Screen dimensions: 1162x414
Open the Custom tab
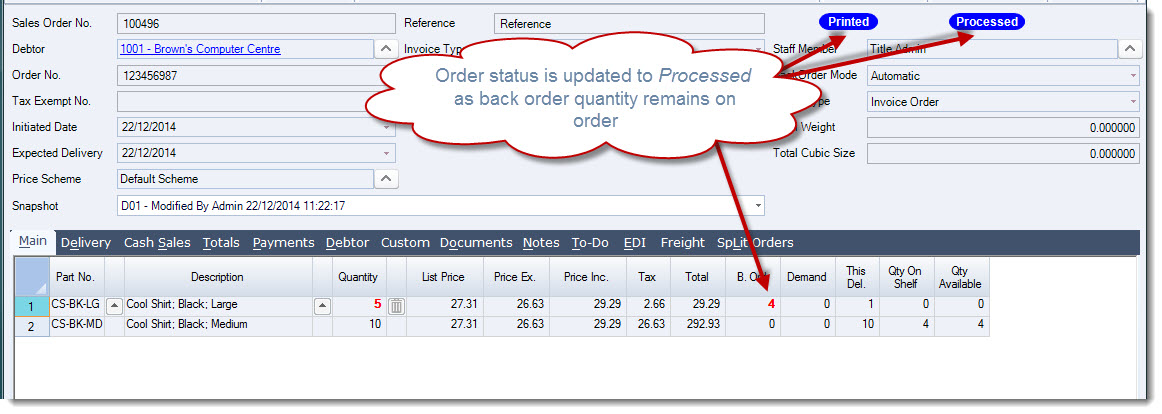pos(405,242)
